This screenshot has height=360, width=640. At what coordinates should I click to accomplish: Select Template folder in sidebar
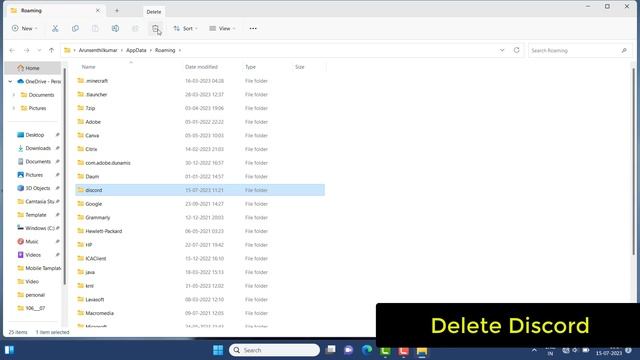coord(36,215)
